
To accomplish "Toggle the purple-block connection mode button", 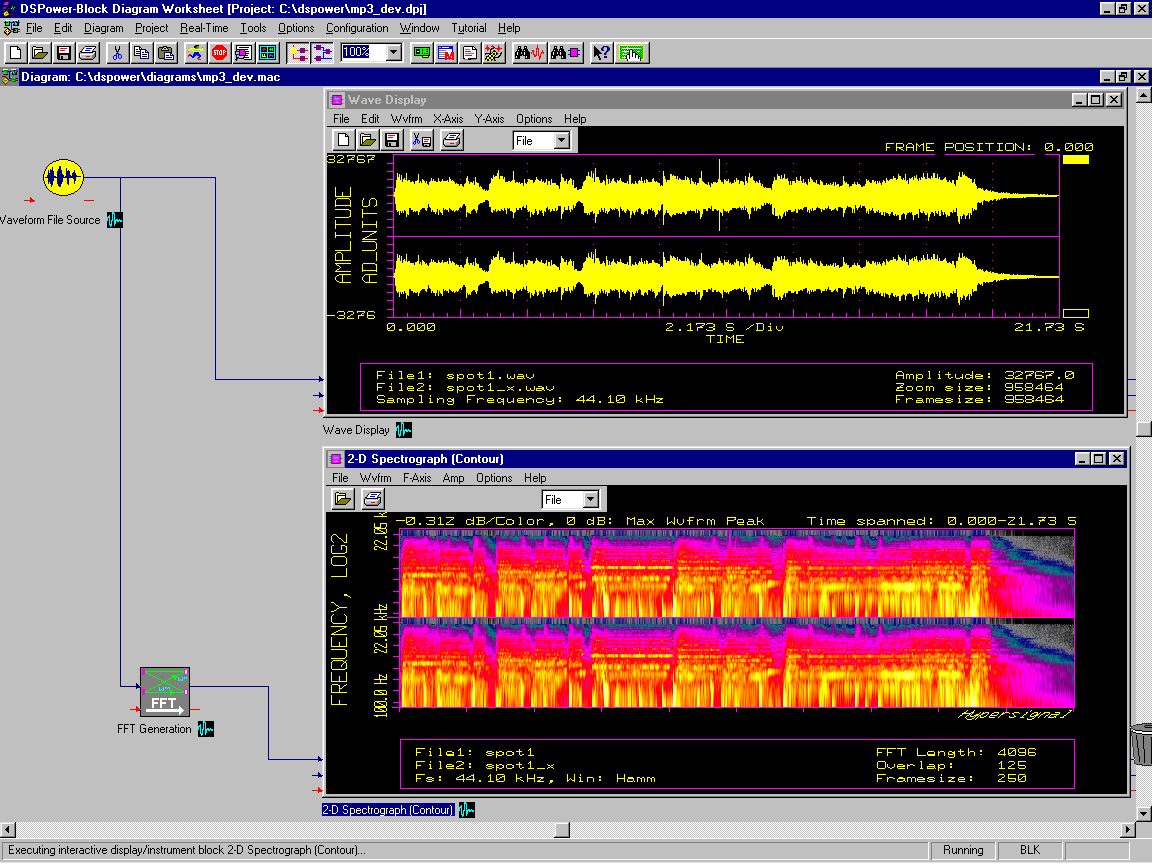I will tap(323, 53).
